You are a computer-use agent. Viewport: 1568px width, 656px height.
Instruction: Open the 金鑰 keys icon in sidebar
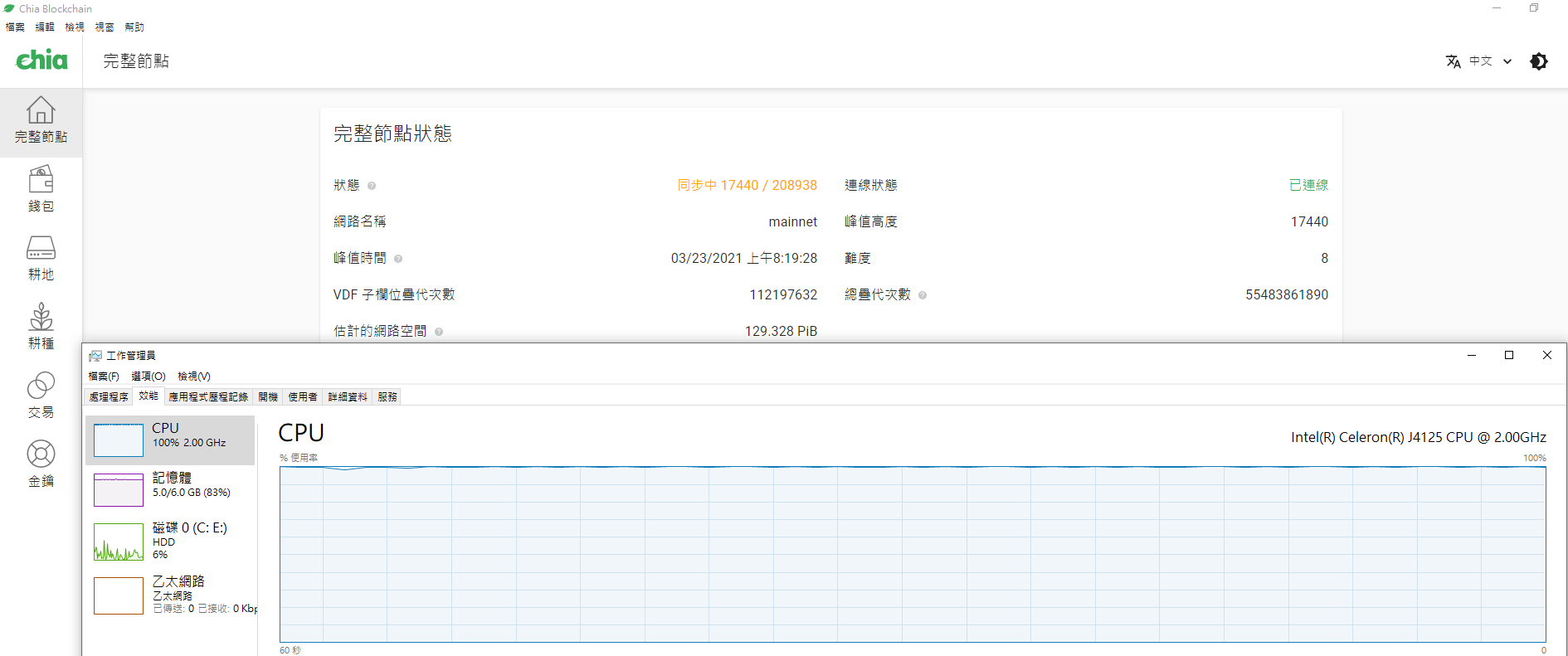[x=41, y=454]
